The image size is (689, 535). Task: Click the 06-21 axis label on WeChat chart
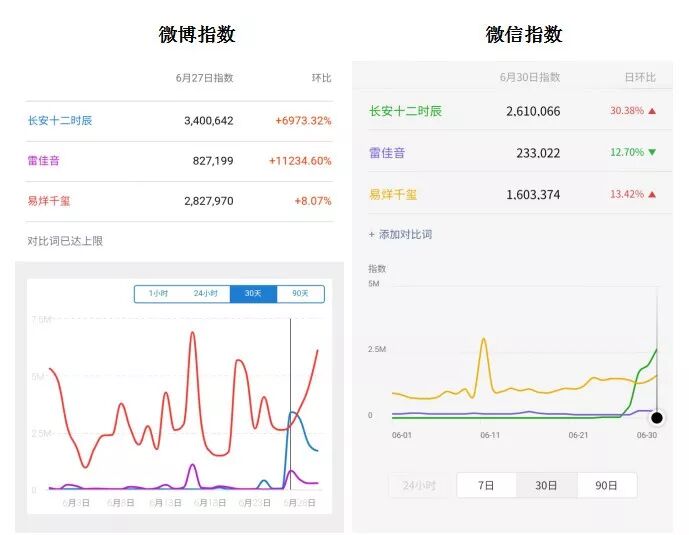tap(578, 435)
